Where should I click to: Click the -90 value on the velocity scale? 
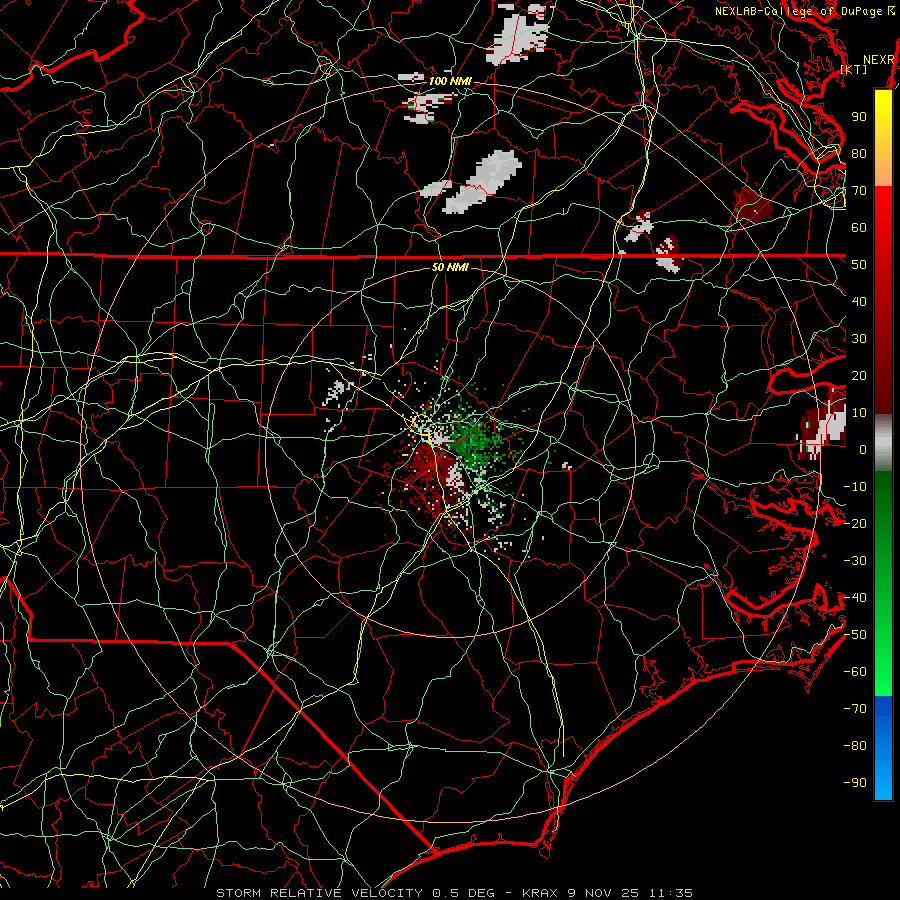pos(855,783)
